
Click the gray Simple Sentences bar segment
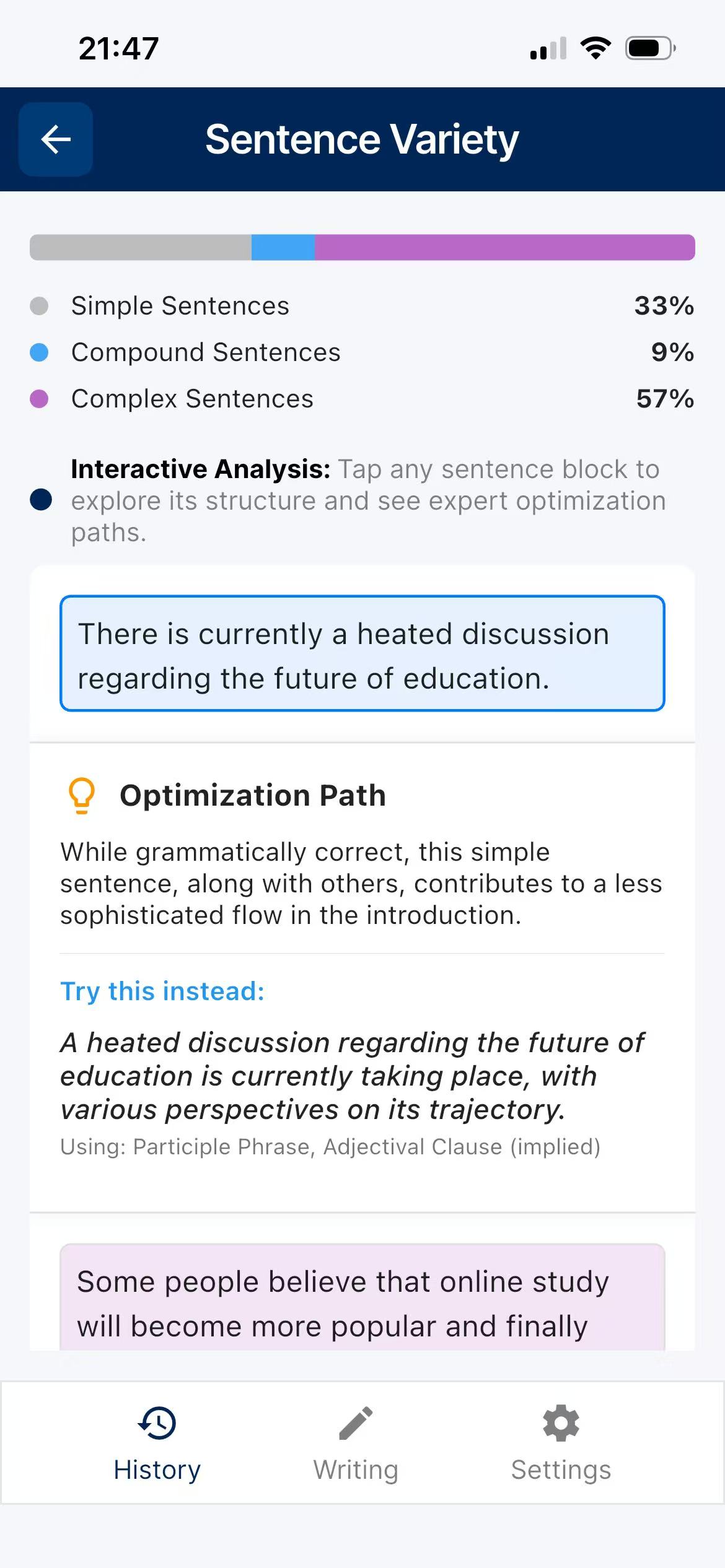tap(141, 247)
